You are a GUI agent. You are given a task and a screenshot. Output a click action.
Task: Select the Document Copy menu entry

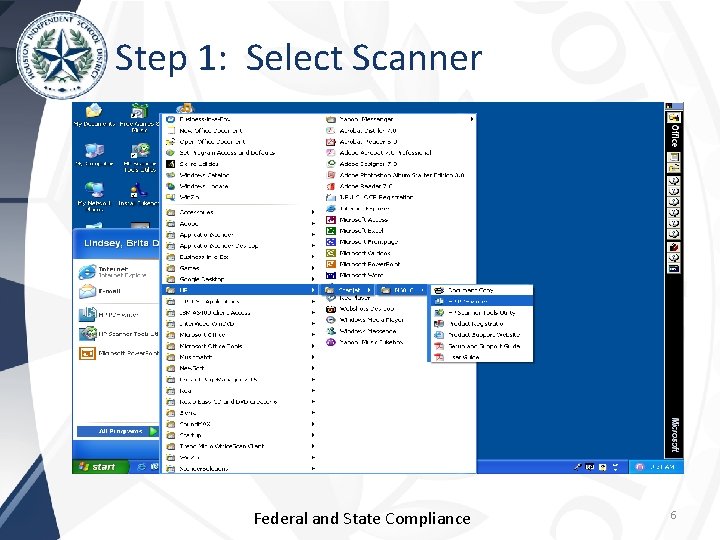point(481,290)
